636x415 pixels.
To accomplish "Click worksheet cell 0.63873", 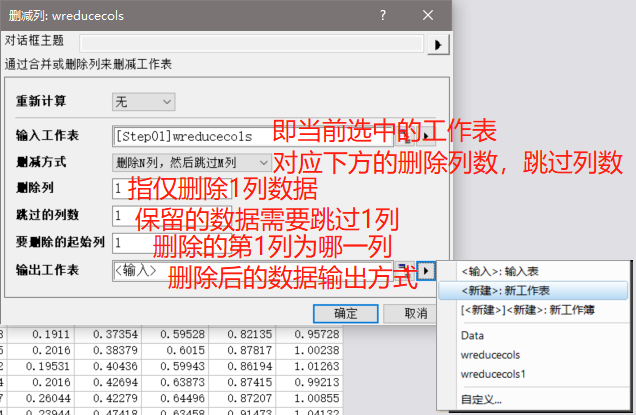I will (x=175, y=383).
